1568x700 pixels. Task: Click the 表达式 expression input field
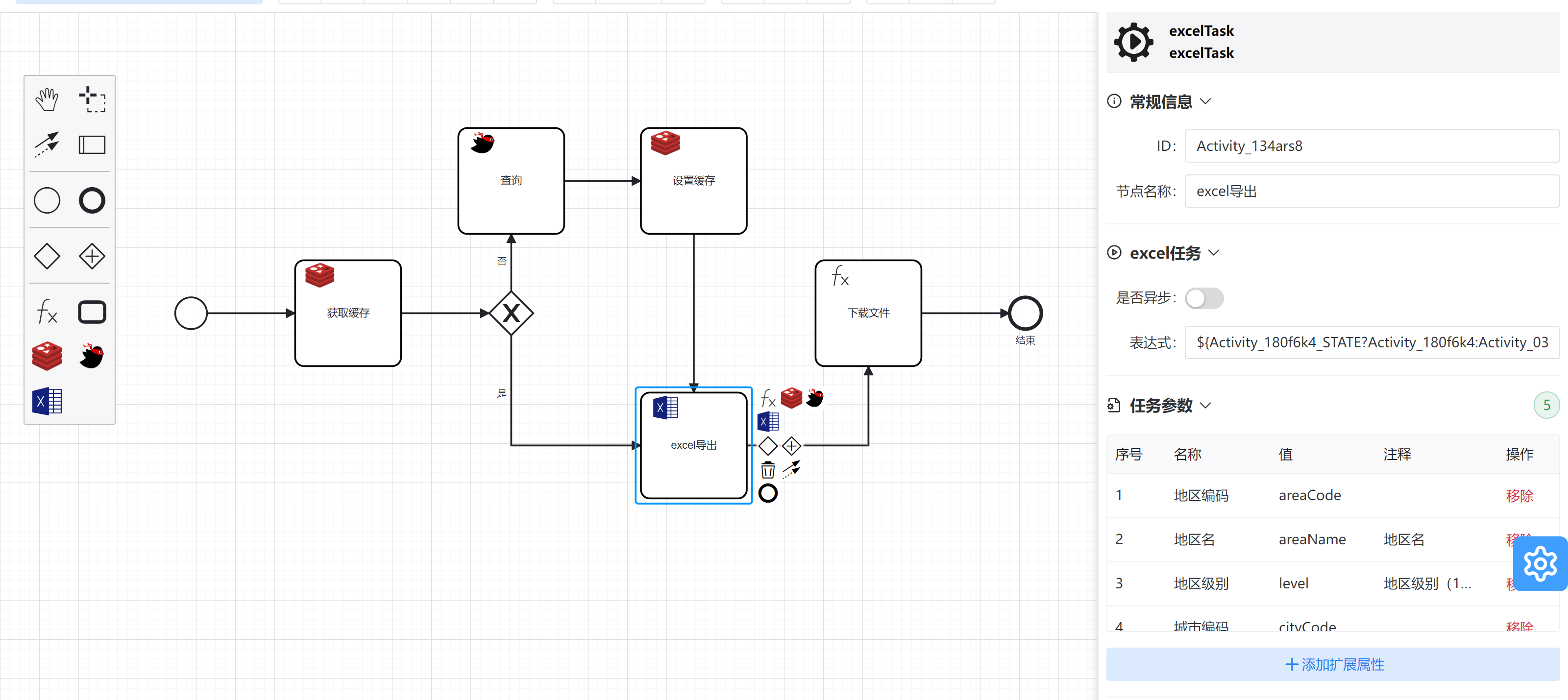pos(1370,343)
